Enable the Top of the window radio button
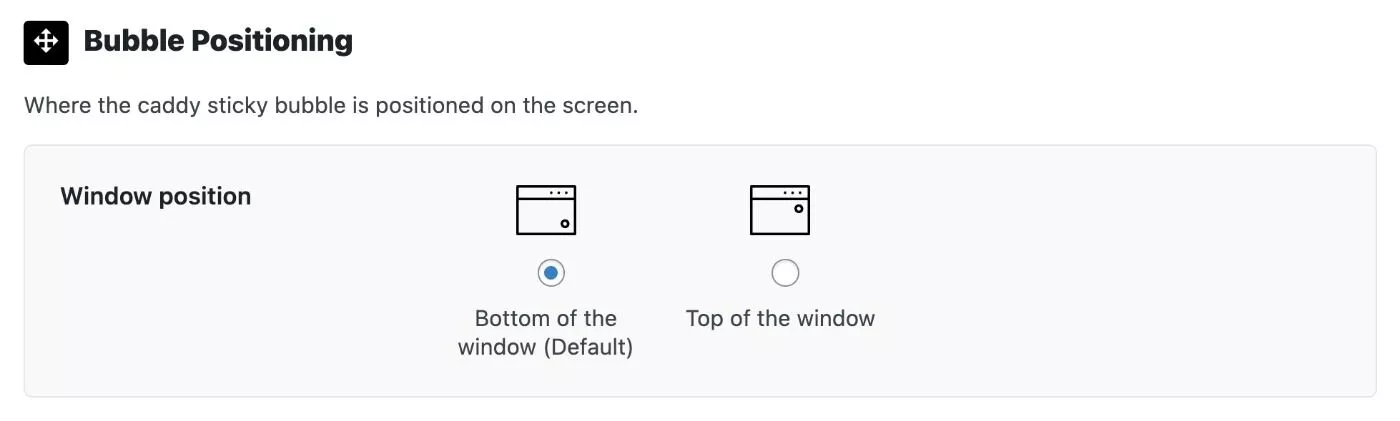This screenshot has width=1400, height=421. coord(785,272)
